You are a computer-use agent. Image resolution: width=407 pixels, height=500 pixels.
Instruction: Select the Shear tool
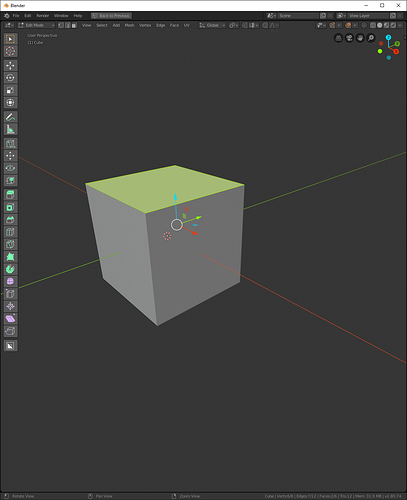[x=10, y=319]
